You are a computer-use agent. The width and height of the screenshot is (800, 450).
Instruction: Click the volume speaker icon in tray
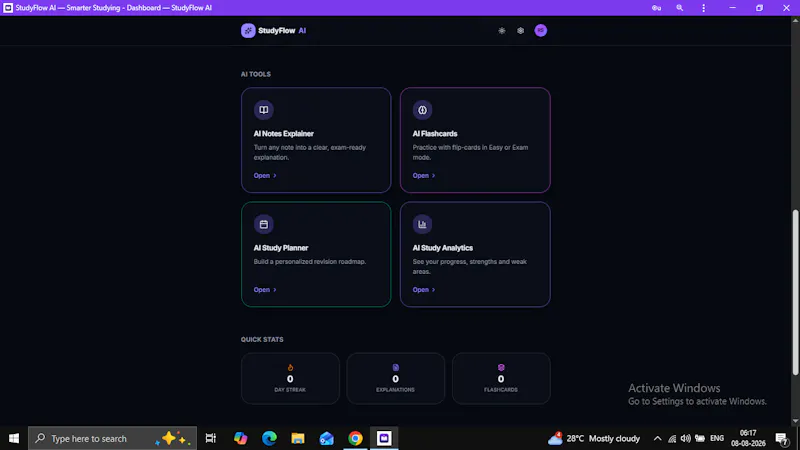686,438
